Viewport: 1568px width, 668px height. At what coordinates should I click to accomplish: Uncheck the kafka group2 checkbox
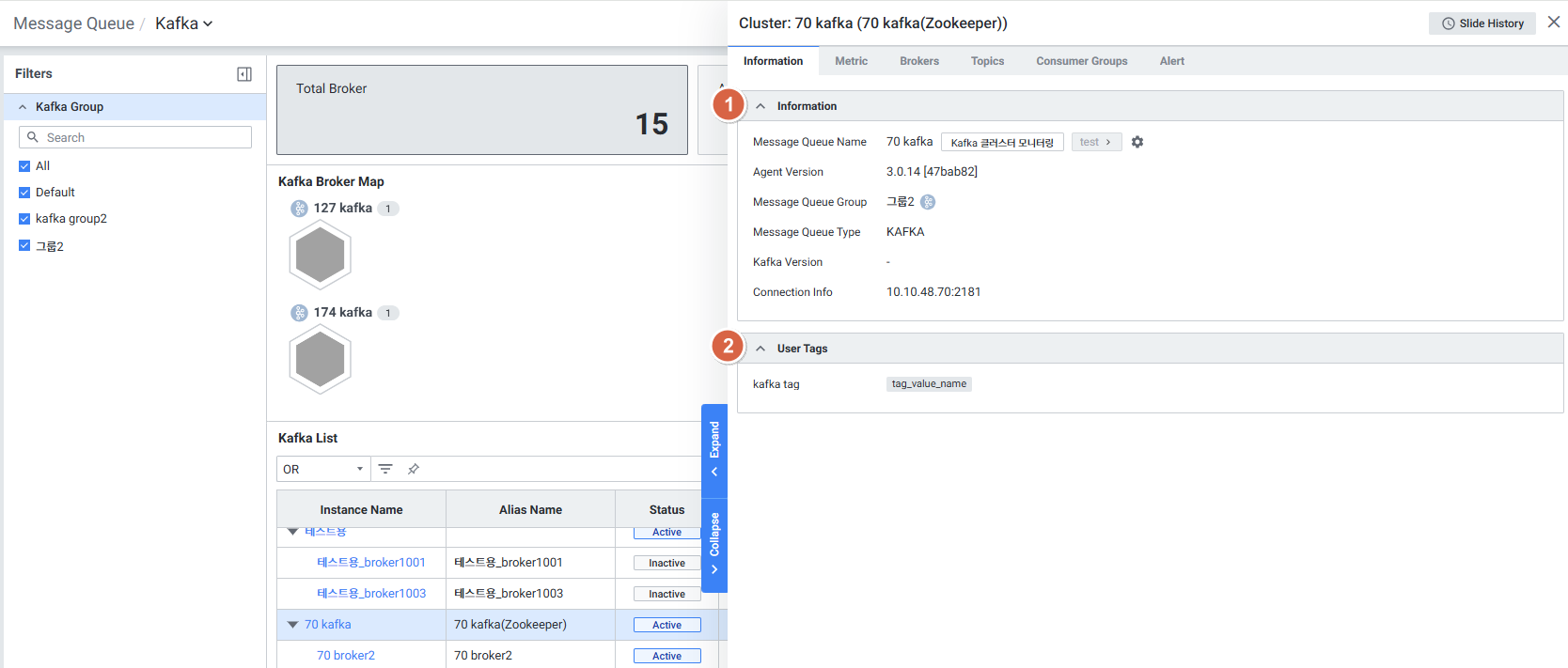coord(24,219)
